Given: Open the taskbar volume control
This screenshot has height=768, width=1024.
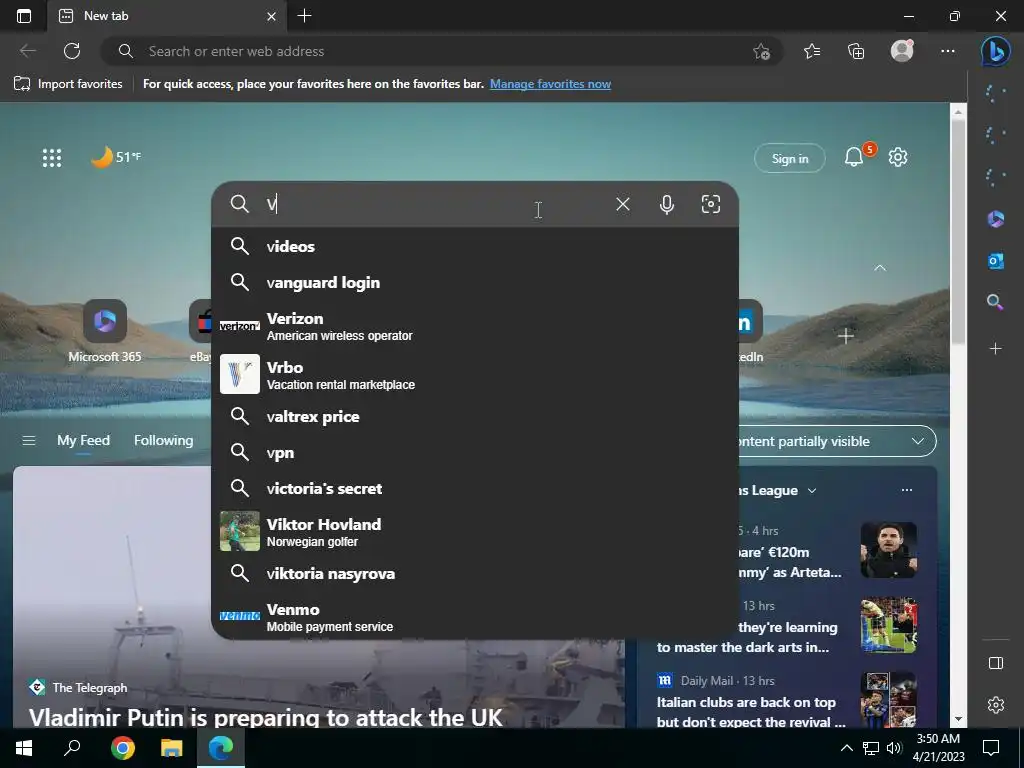Looking at the screenshot, I should (894, 748).
